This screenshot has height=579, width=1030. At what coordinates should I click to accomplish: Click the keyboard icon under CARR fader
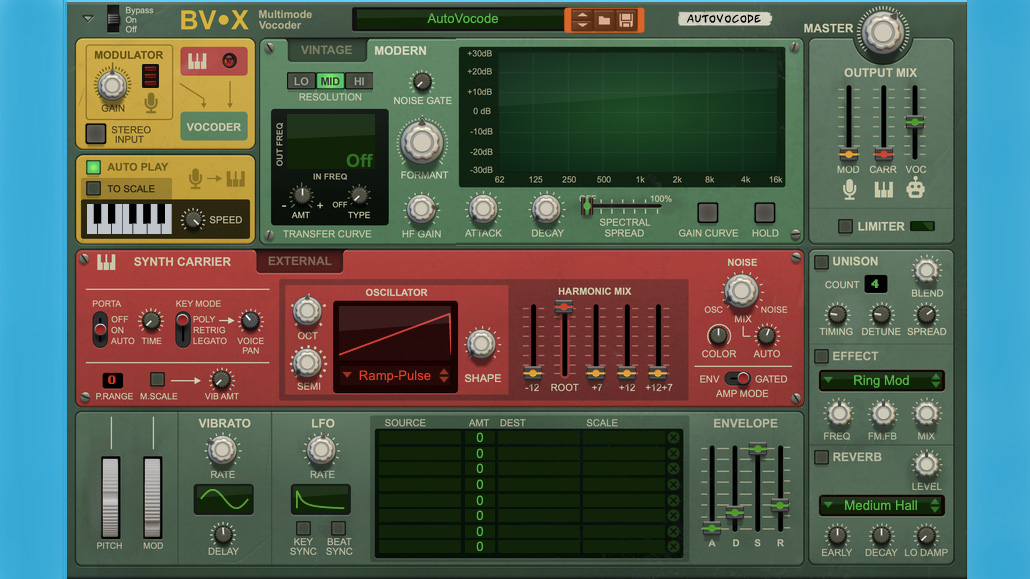click(x=883, y=189)
